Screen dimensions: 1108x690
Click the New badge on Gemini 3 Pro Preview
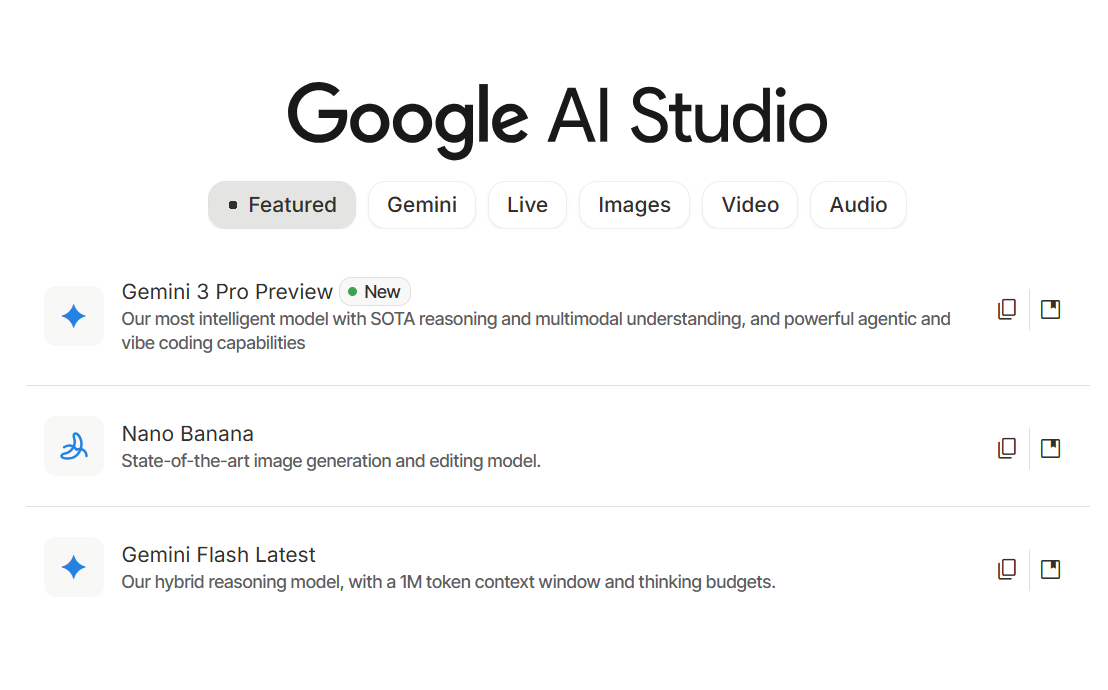375,291
